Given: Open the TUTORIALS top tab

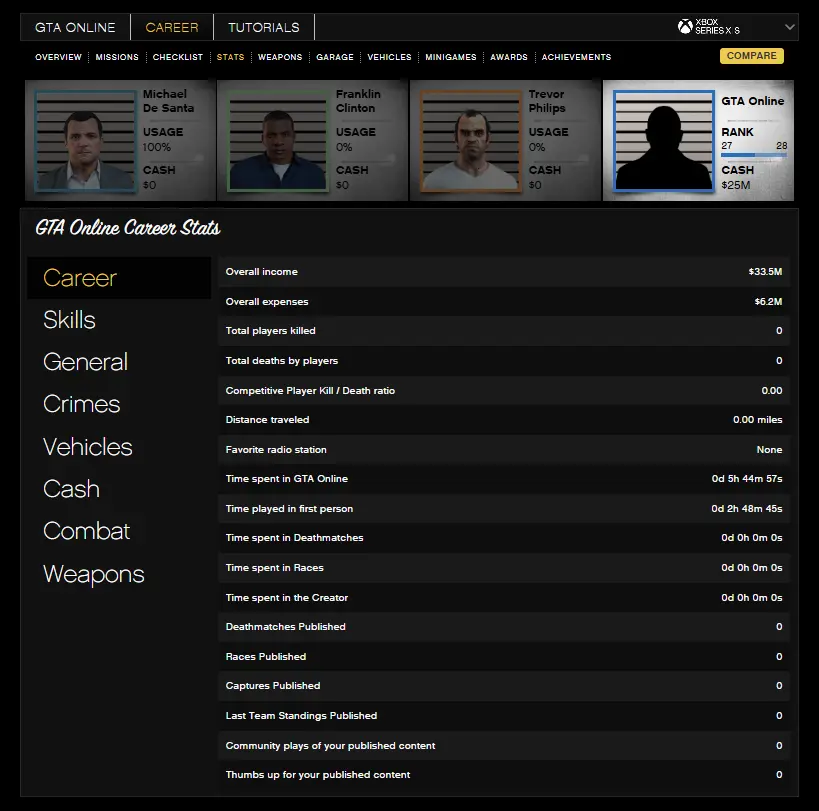Looking at the screenshot, I should [264, 27].
